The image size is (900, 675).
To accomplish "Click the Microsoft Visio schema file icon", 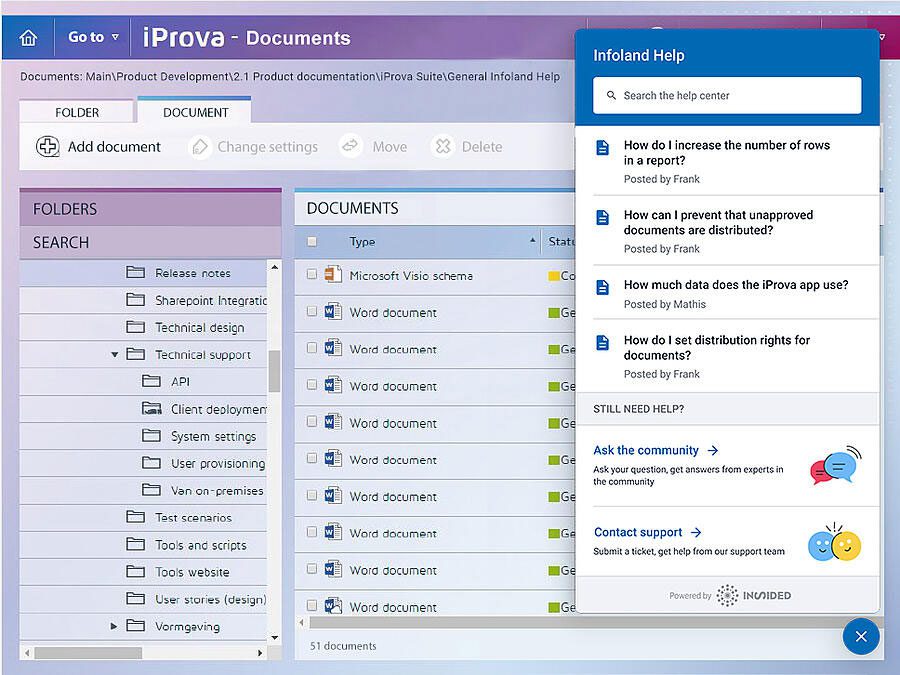I will (333, 275).
